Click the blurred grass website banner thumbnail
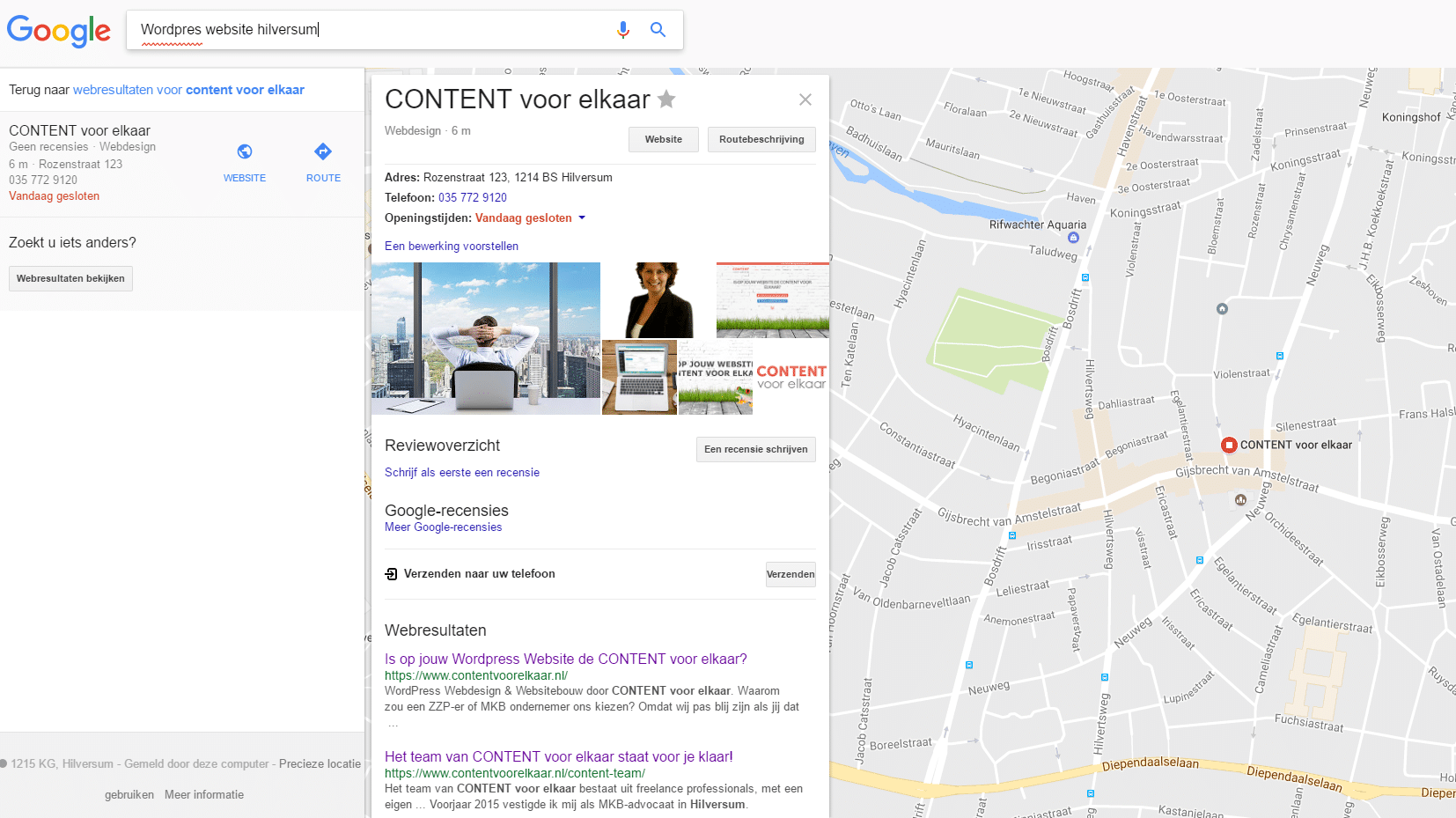This screenshot has width=1456, height=818. (x=716, y=377)
